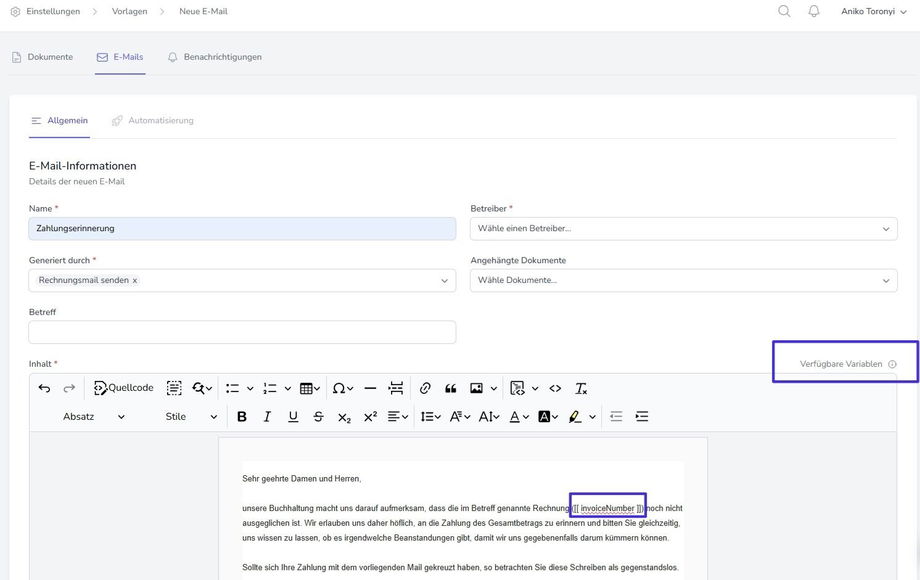Open the Angehängte Dokumente dropdown
Viewport: 920px width, 580px height.
(683, 281)
